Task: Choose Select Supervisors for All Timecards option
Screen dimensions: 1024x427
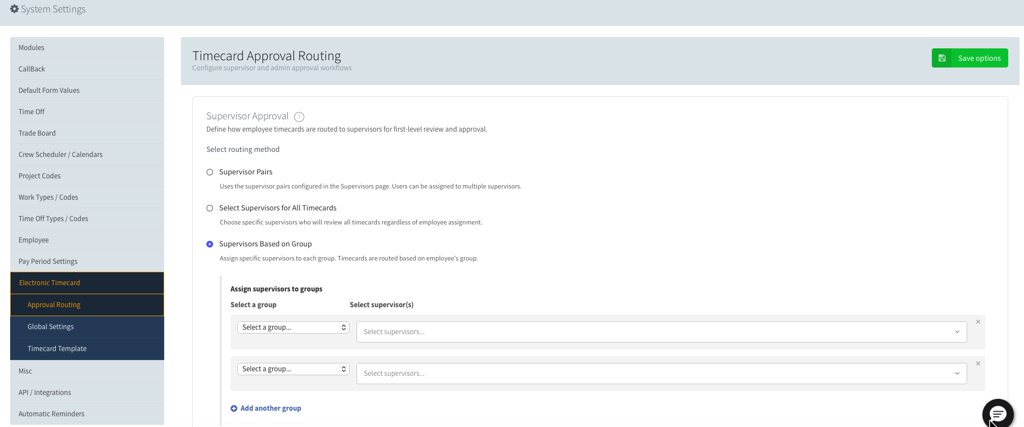Action: tap(210, 208)
